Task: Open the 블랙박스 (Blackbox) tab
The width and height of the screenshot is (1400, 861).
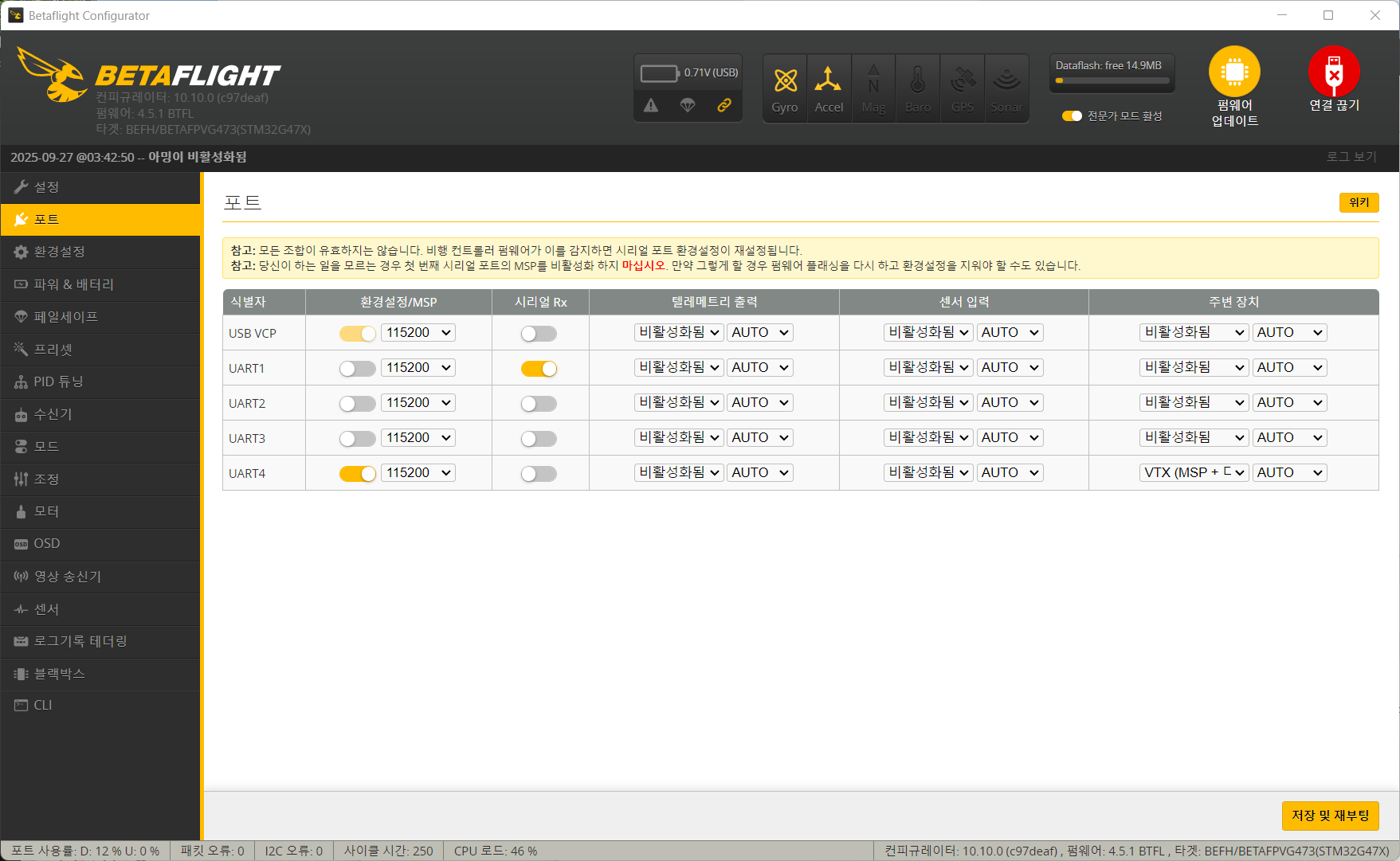Action: point(100,674)
